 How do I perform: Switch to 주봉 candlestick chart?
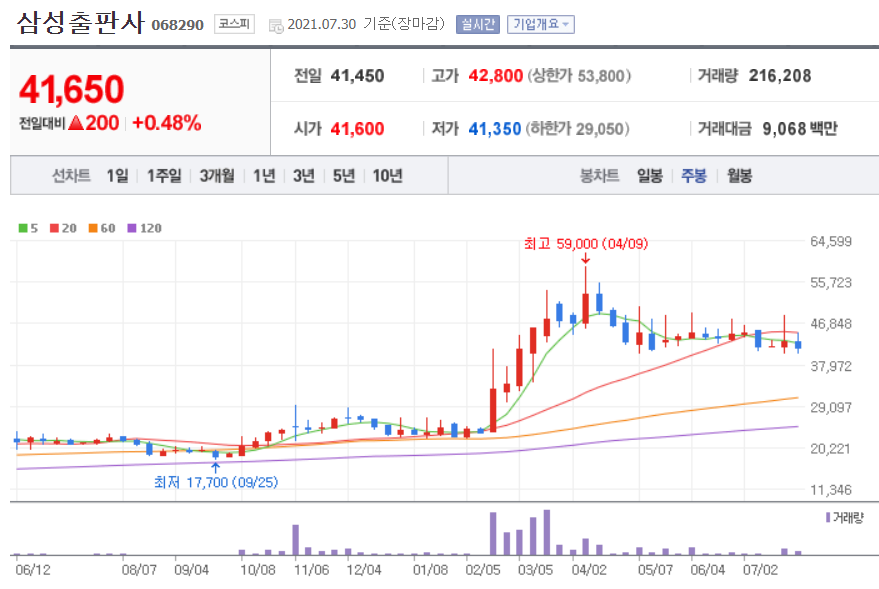(693, 176)
